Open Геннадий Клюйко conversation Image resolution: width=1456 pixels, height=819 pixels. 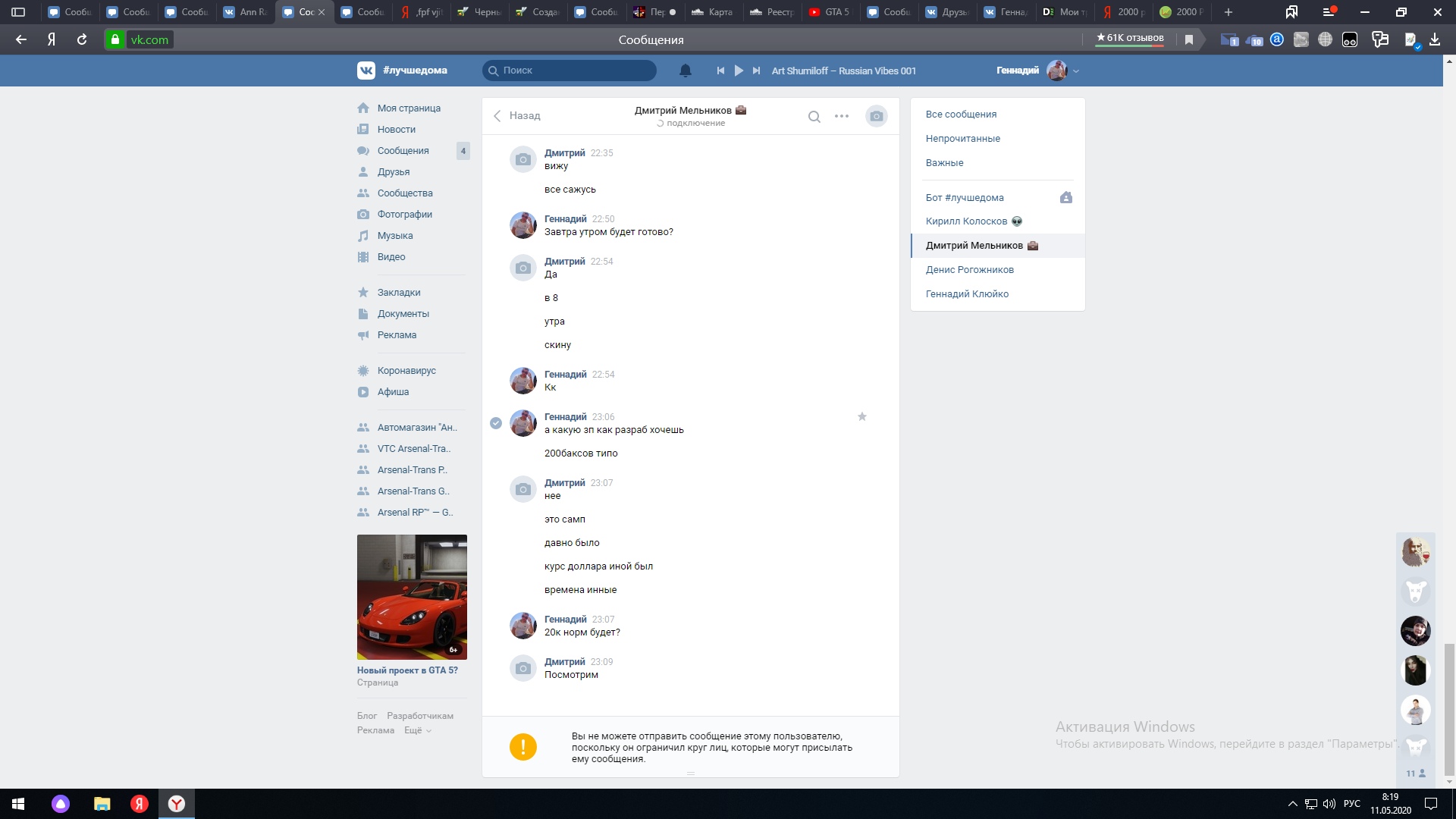click(x=967, y=294)
